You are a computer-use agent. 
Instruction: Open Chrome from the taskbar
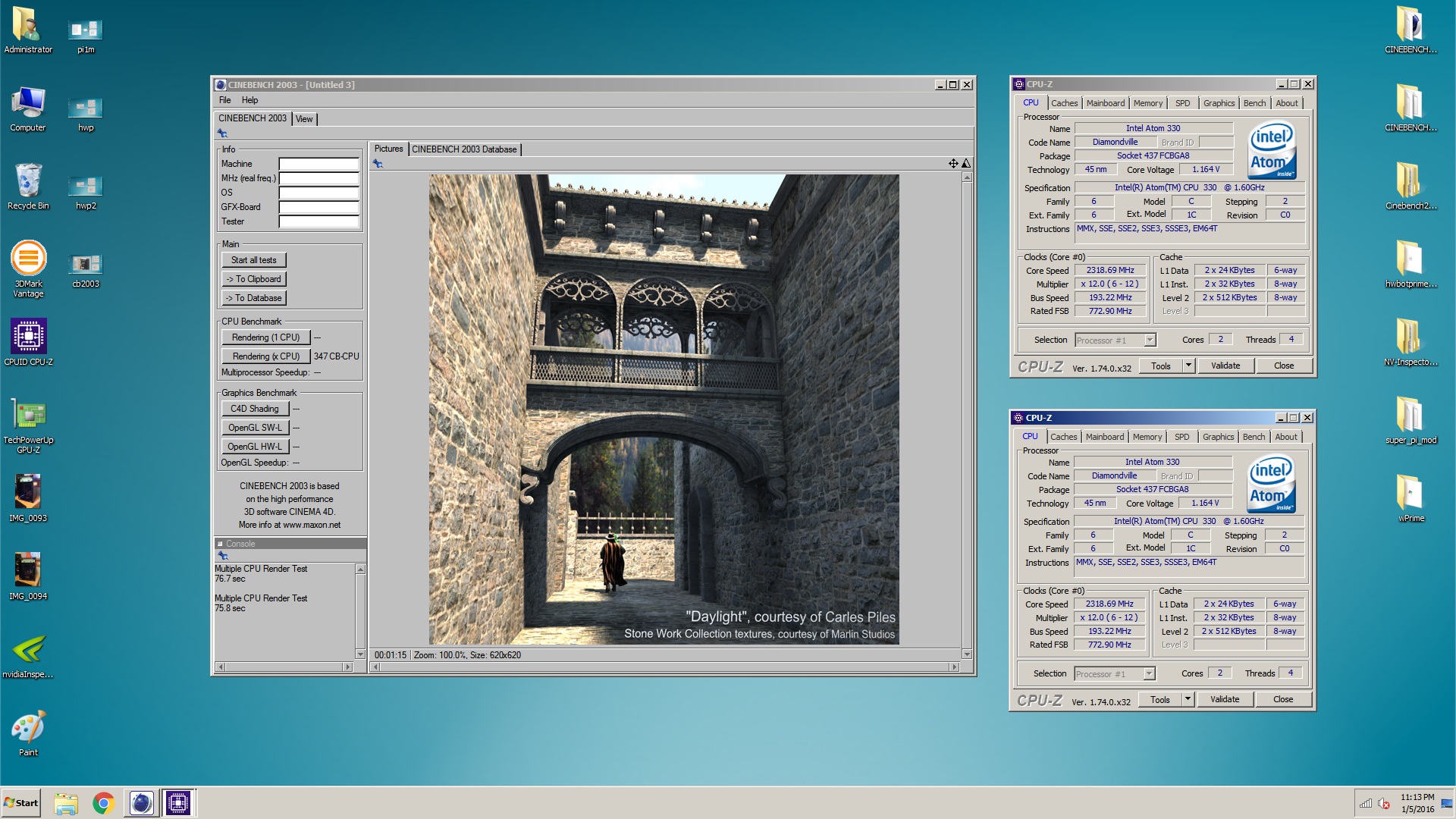[x=103, y=803]
